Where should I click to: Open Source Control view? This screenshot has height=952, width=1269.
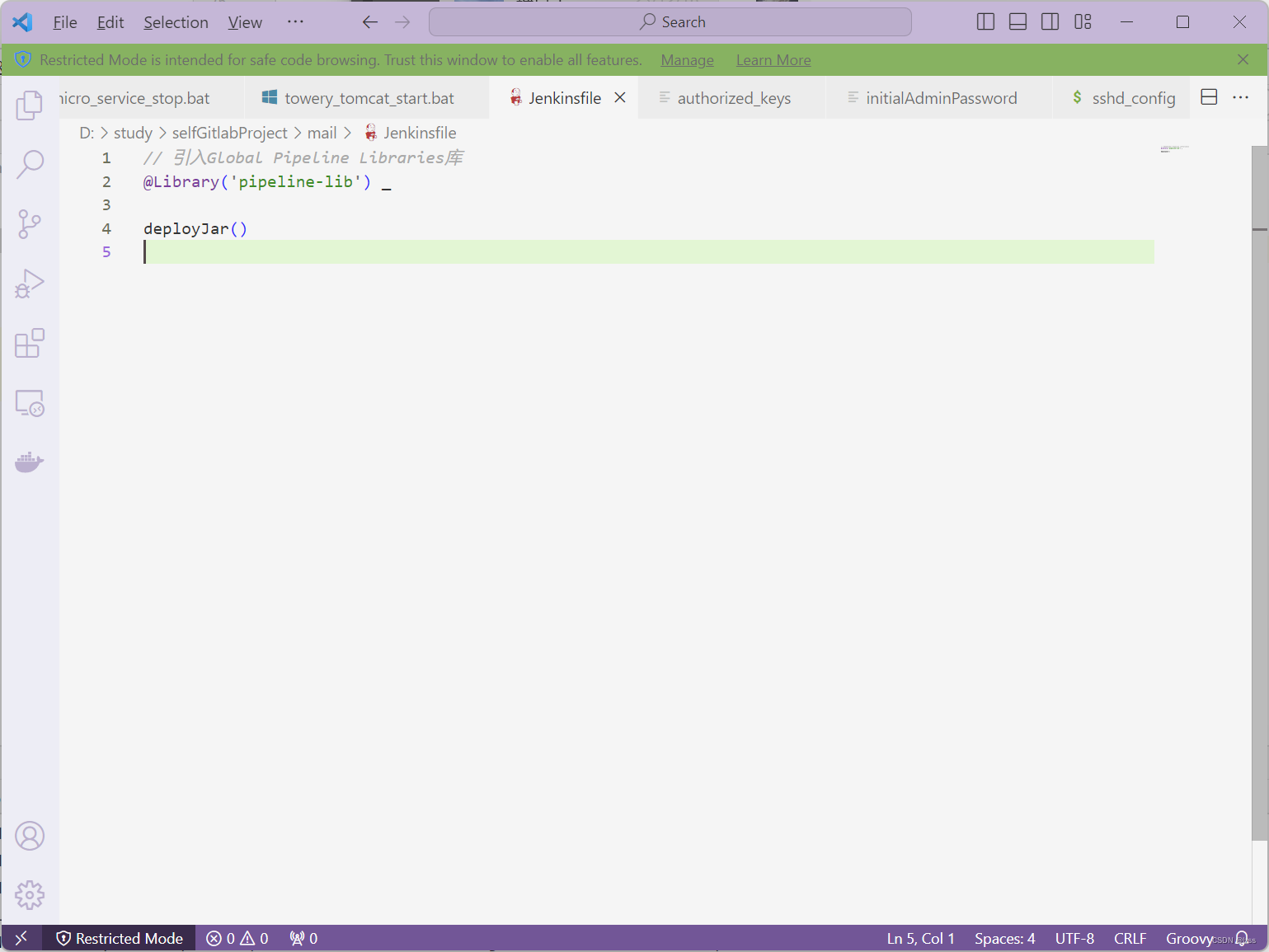(x=30, y=223)
